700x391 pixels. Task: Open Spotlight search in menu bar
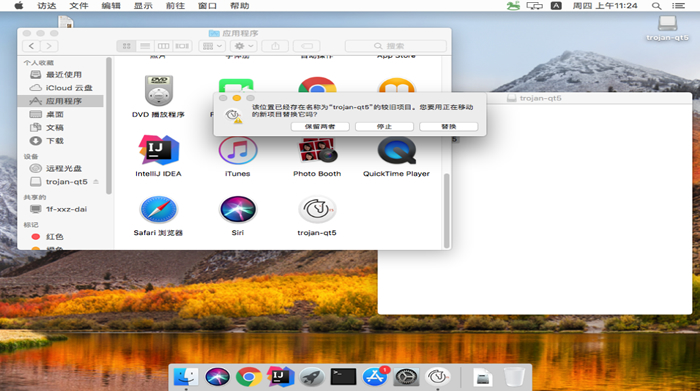click(x=656, y=6)
